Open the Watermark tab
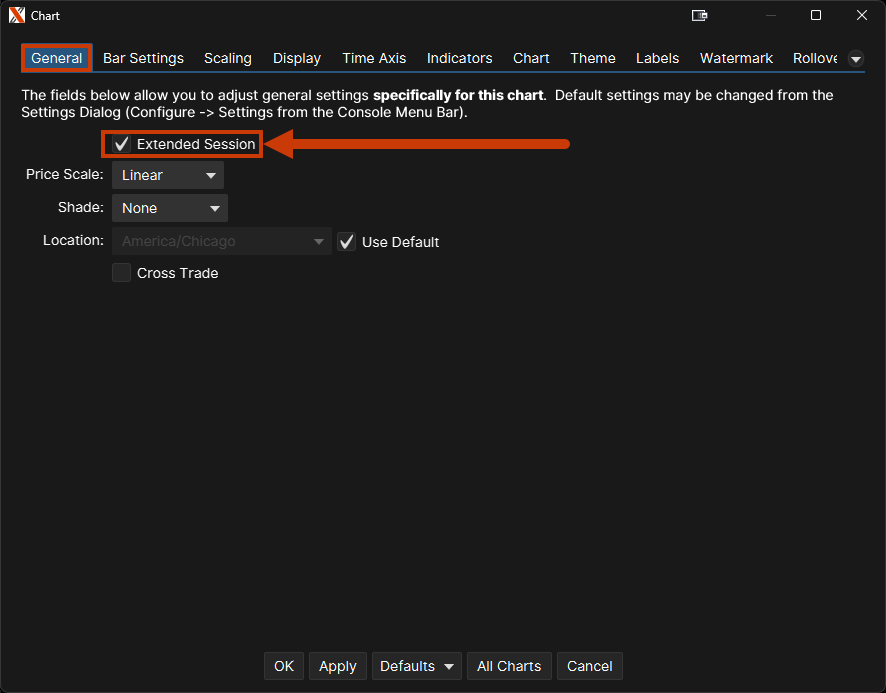Viewport: 886px width, 693px height. 736,58
